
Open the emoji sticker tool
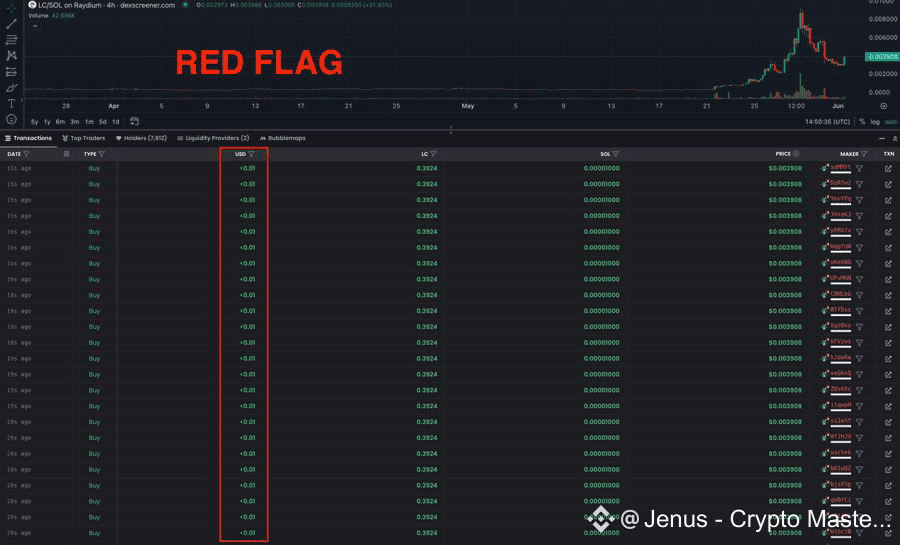(11, 119)
